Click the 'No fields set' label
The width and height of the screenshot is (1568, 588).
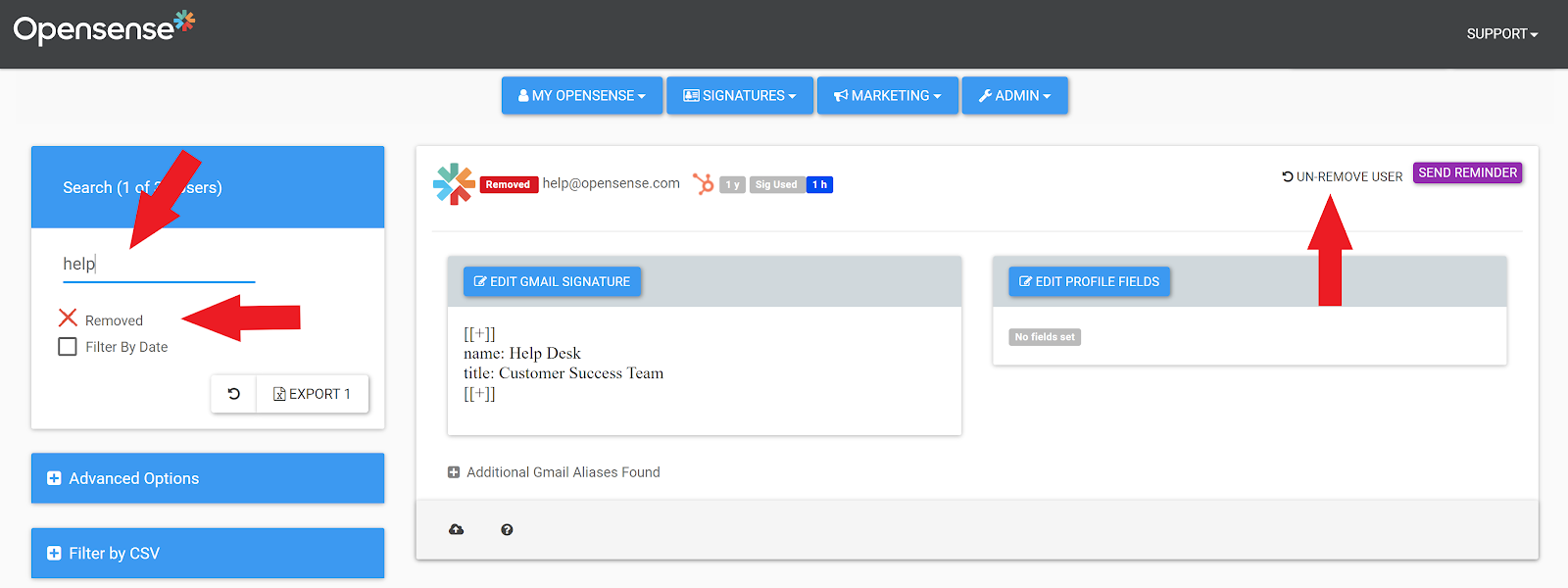point(1045,337)
